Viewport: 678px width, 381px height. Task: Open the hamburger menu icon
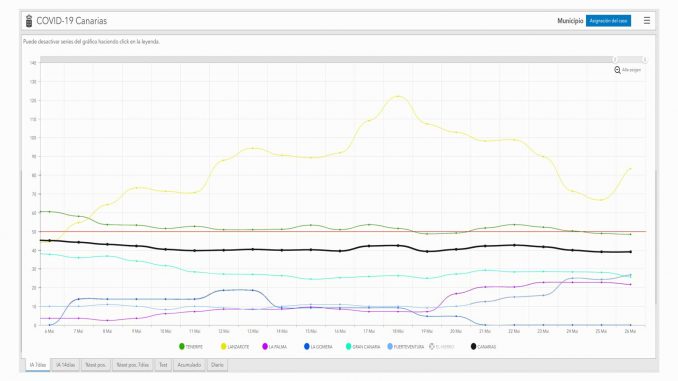point(646,20)
